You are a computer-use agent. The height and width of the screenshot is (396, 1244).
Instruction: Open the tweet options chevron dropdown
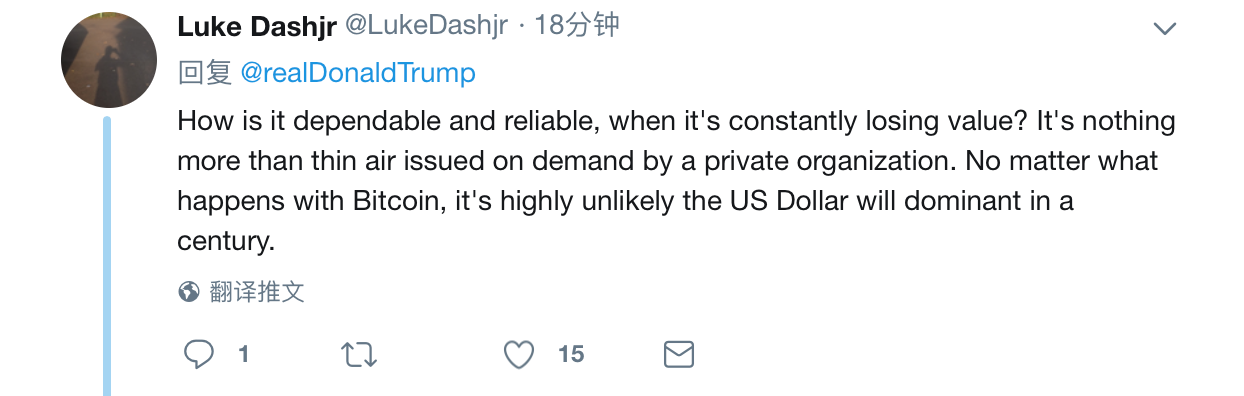point(1164,29)
